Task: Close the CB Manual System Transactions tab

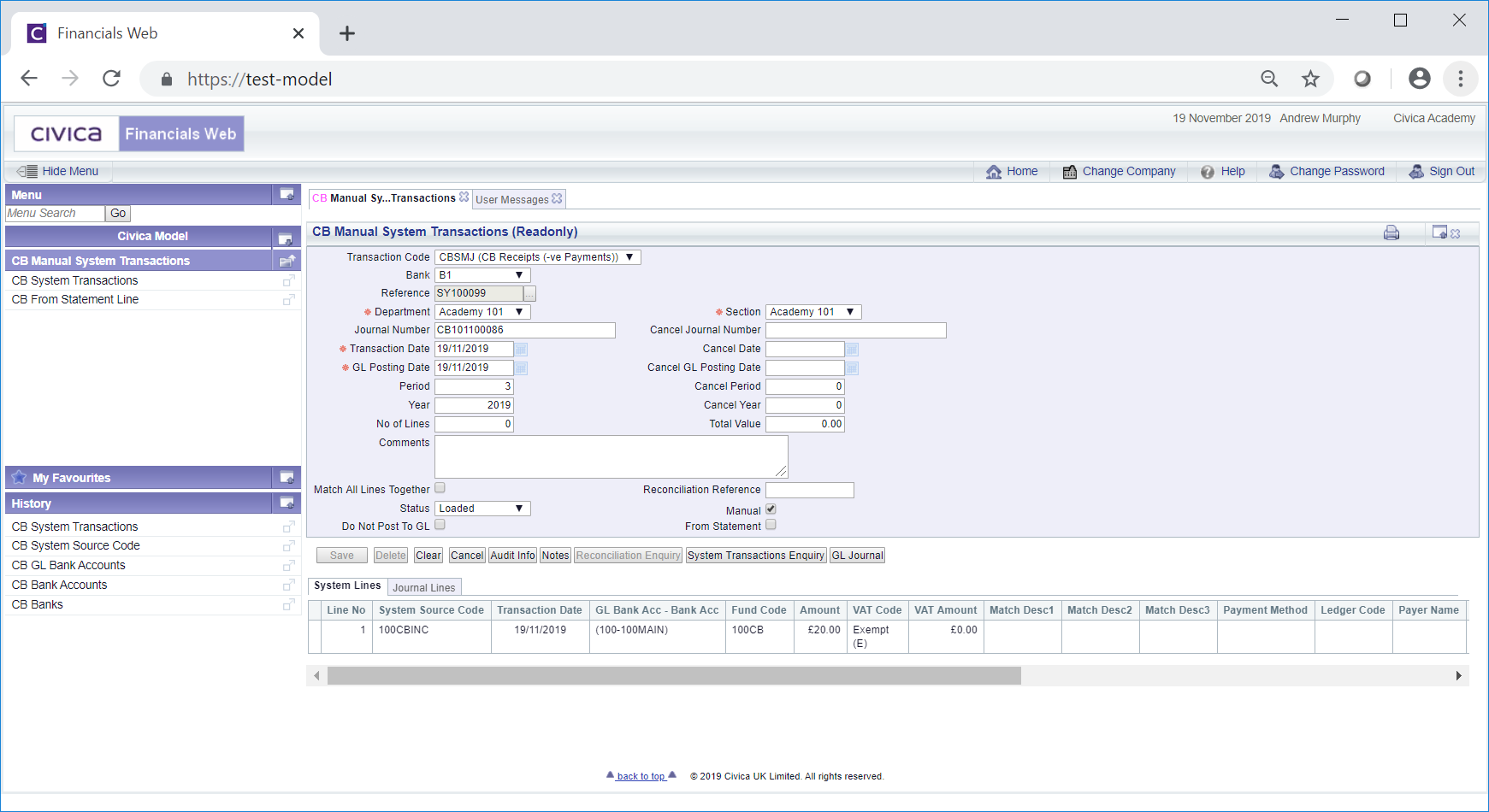Action: [x=464, y=197]
